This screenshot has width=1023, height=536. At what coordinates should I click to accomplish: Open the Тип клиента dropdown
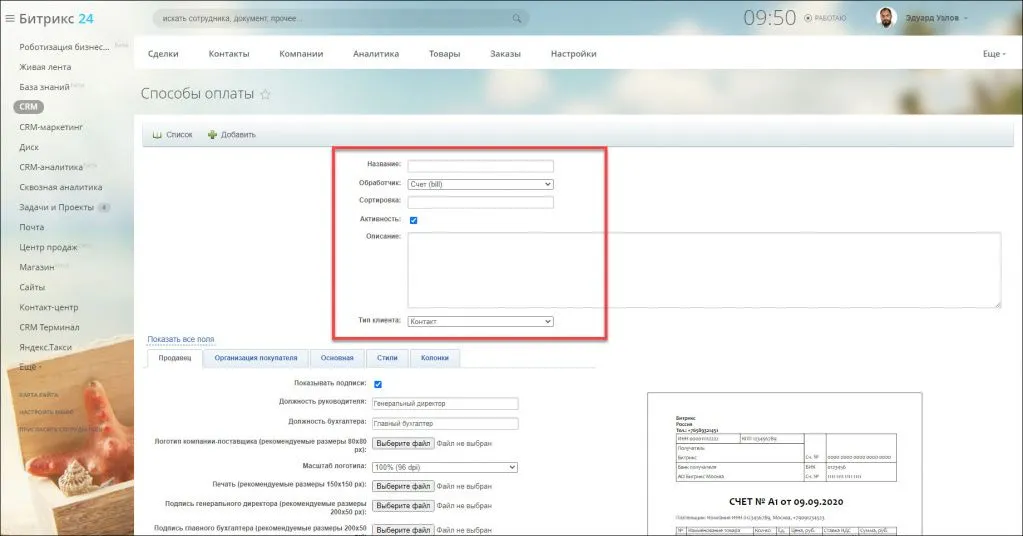coord(480,322)
